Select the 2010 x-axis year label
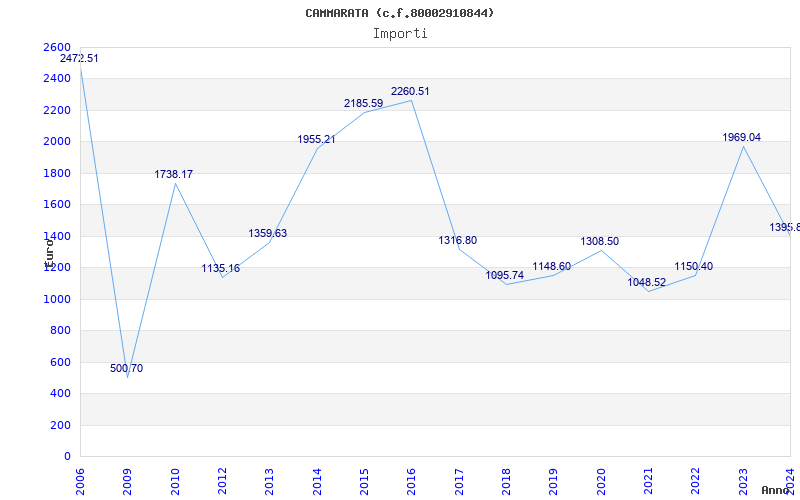 click(x=175, y=481)
